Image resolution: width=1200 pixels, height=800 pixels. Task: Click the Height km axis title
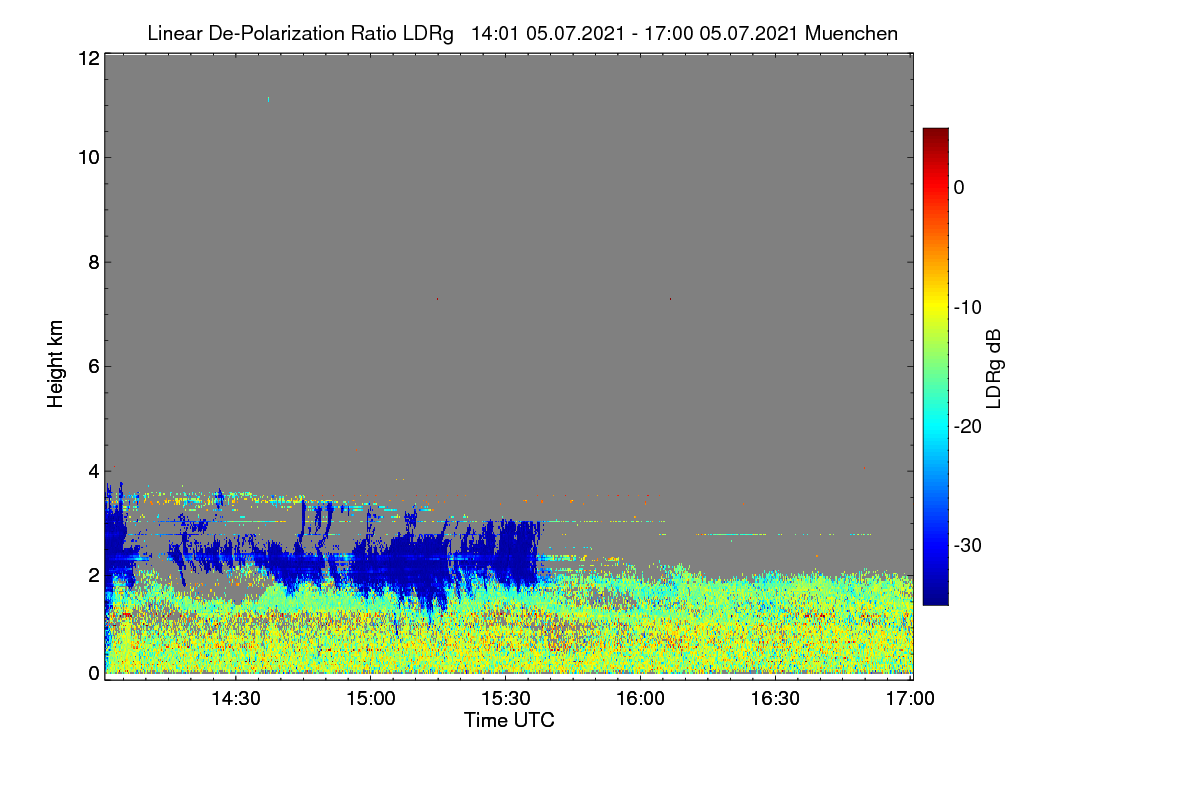pyautogui.click(x=56, y=364)
